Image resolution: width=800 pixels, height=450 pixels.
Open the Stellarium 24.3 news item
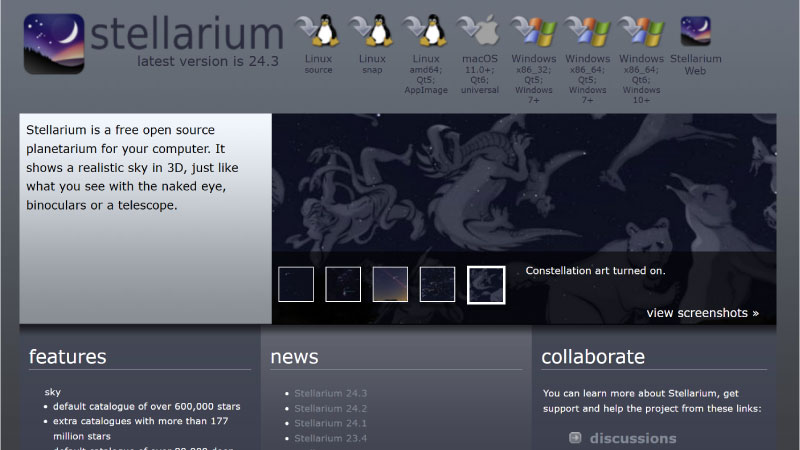pyautogui.click(x=331, y=393)
